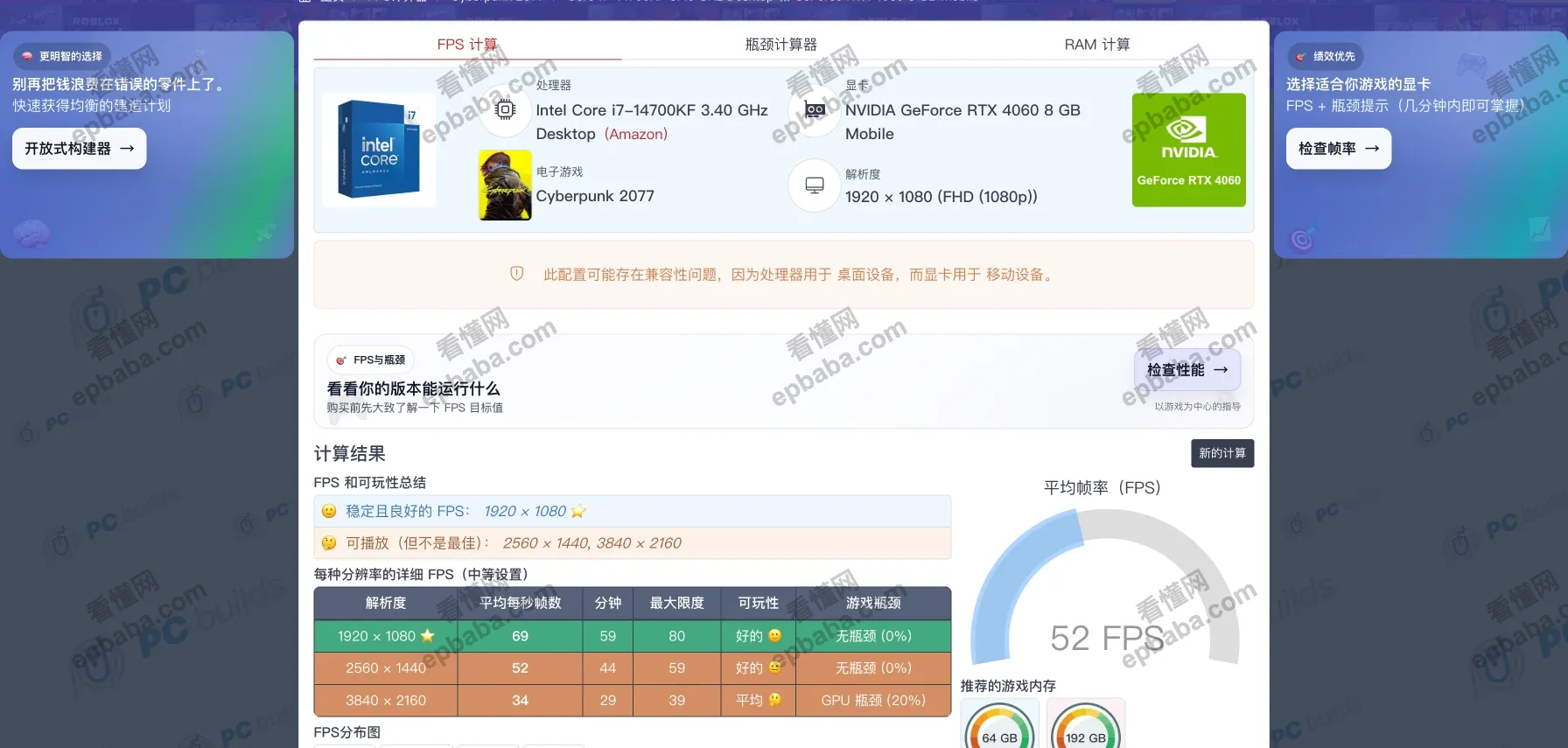Select the Cyberpunk 2077 game name
This screenshot has width=1568, height=748.
595,196
